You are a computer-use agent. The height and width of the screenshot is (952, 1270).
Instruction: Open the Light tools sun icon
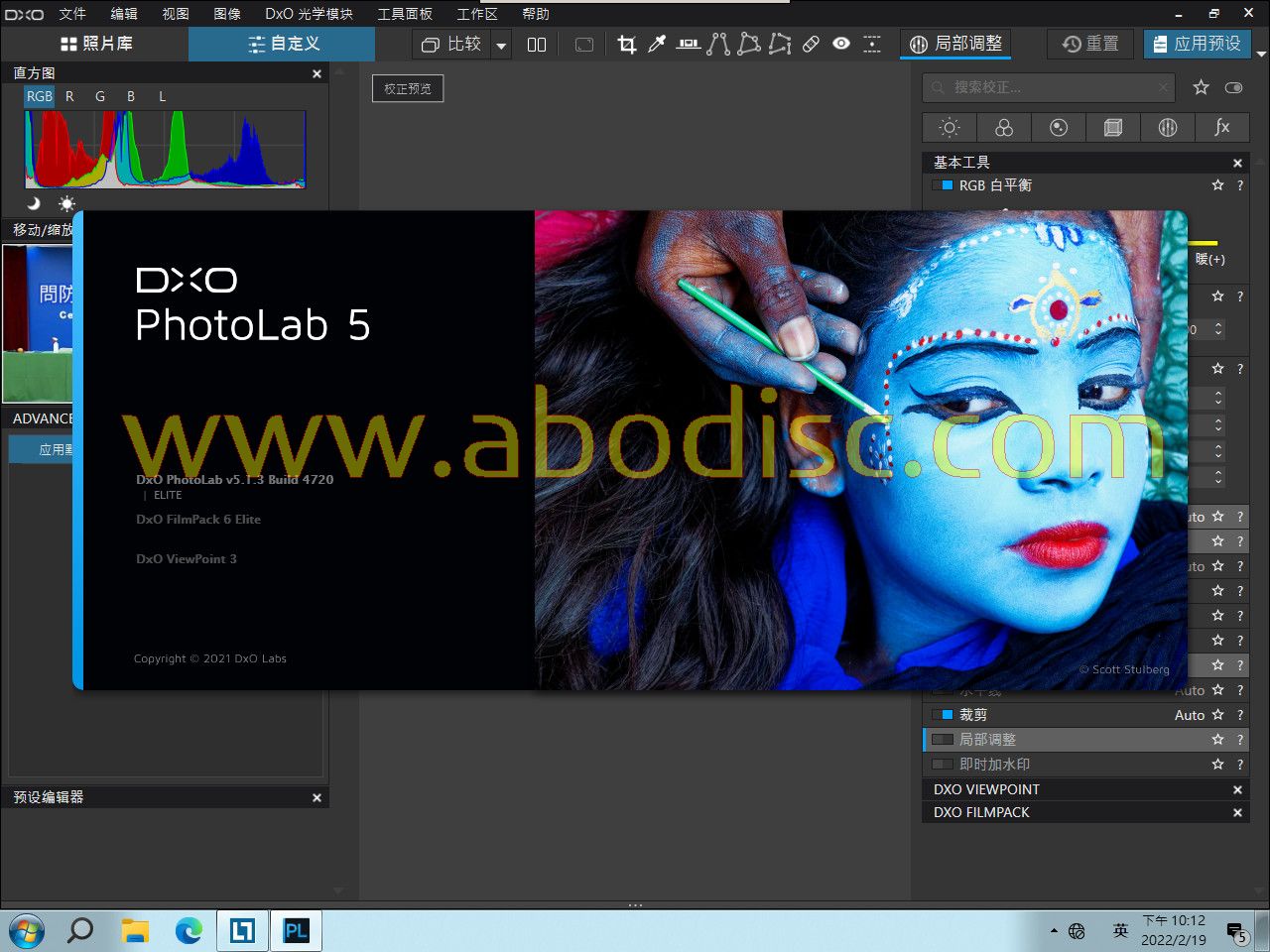click(950, 127)
